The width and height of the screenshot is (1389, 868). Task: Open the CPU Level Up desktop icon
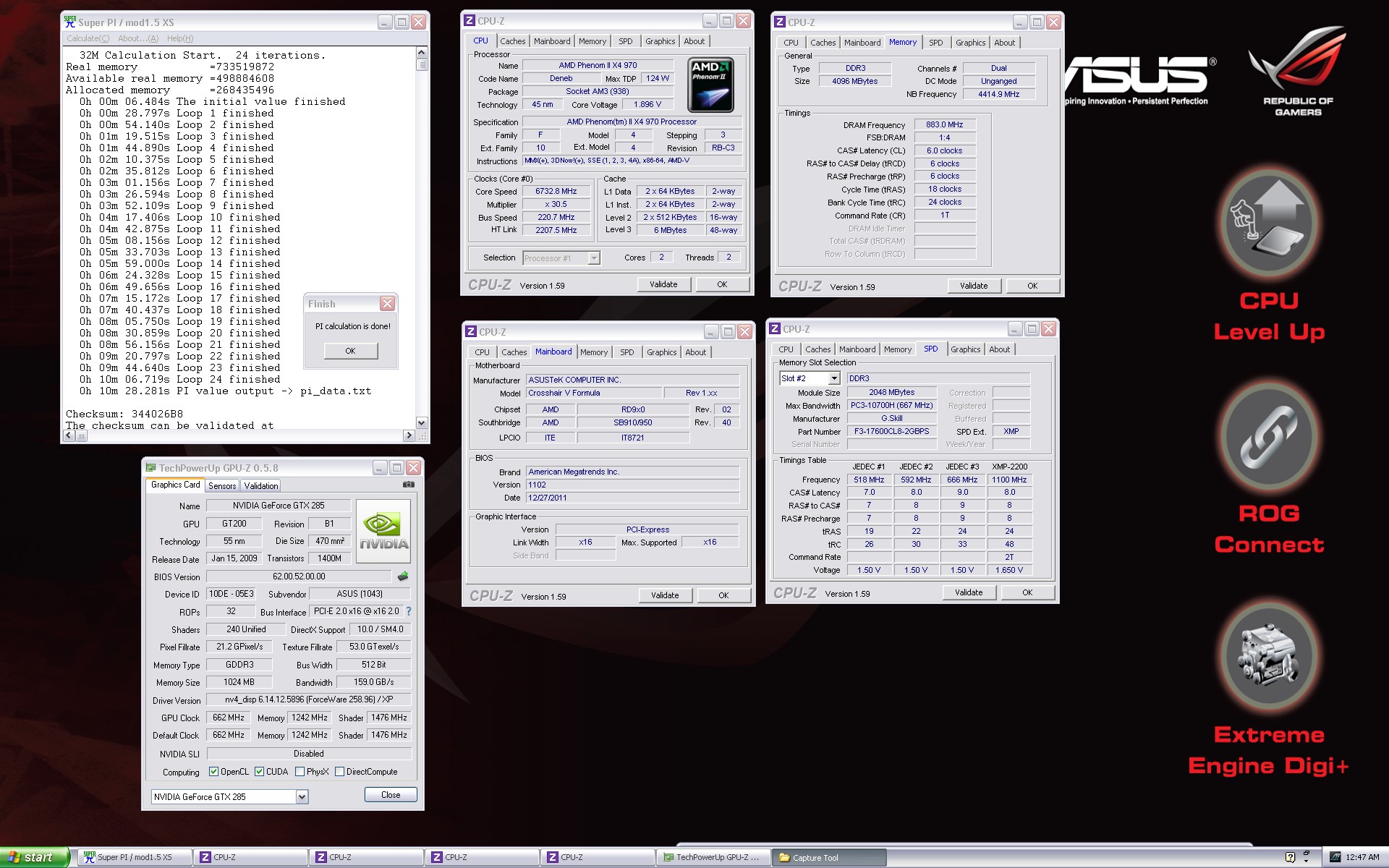[1270, 226]
